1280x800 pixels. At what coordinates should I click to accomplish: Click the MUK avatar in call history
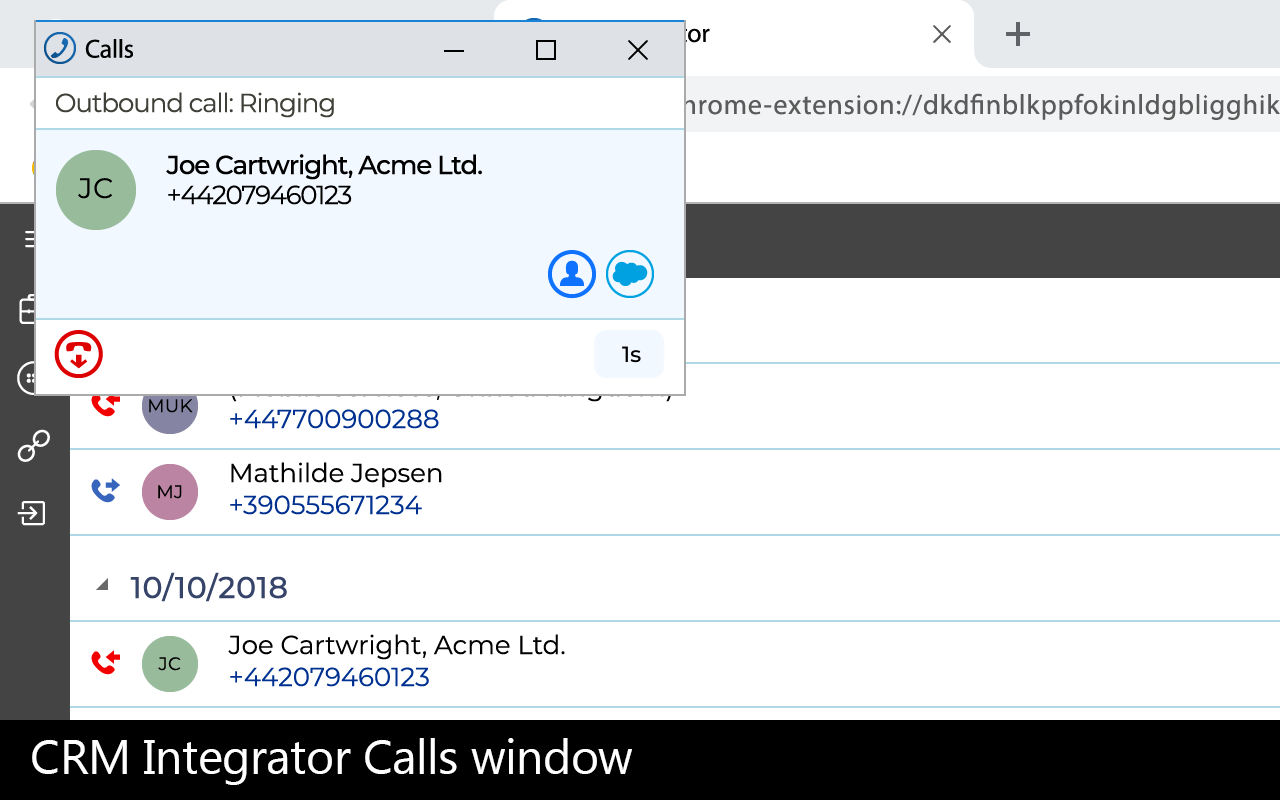(x=170, y=412)
